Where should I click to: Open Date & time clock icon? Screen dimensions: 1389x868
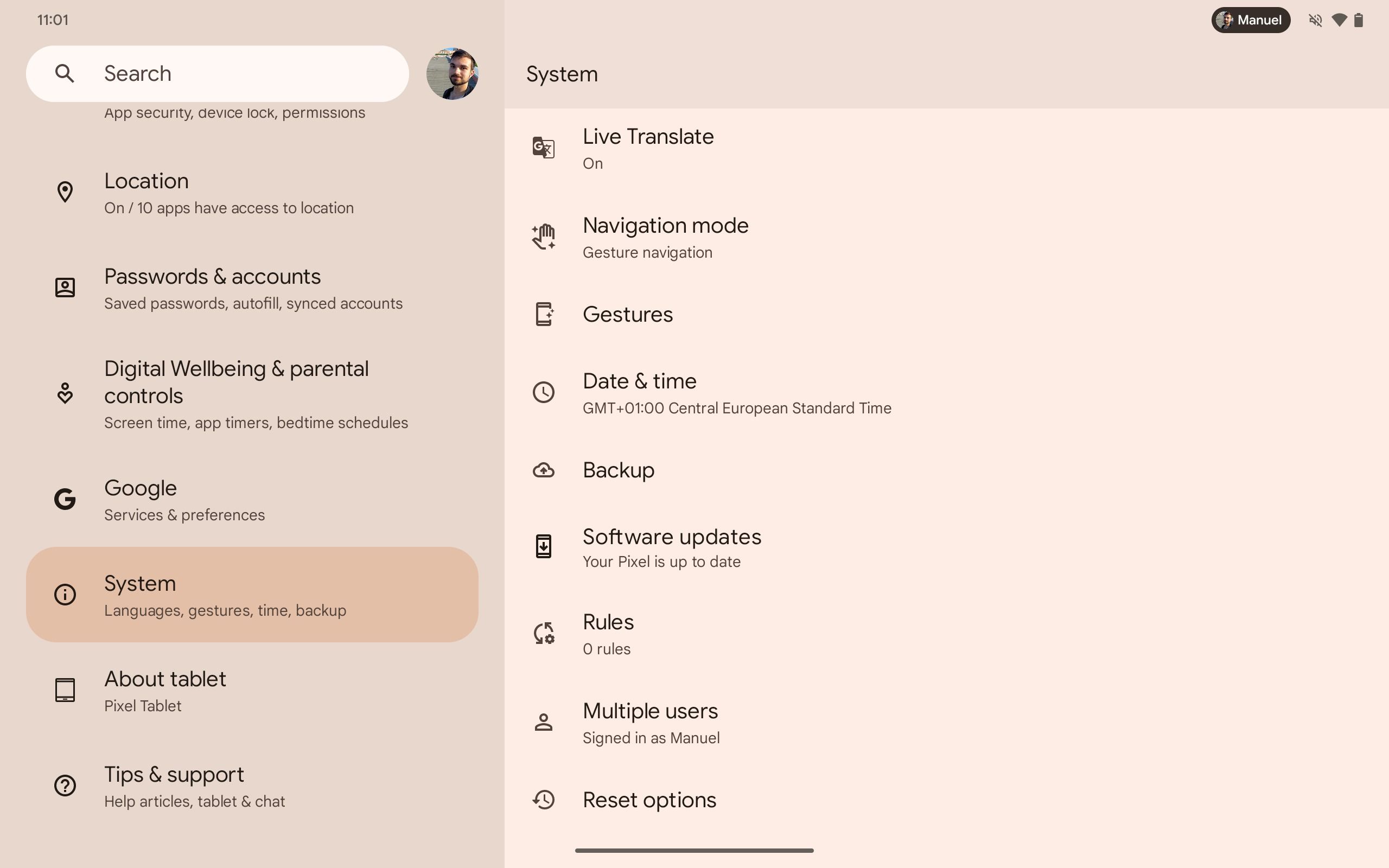click(544, 391)
